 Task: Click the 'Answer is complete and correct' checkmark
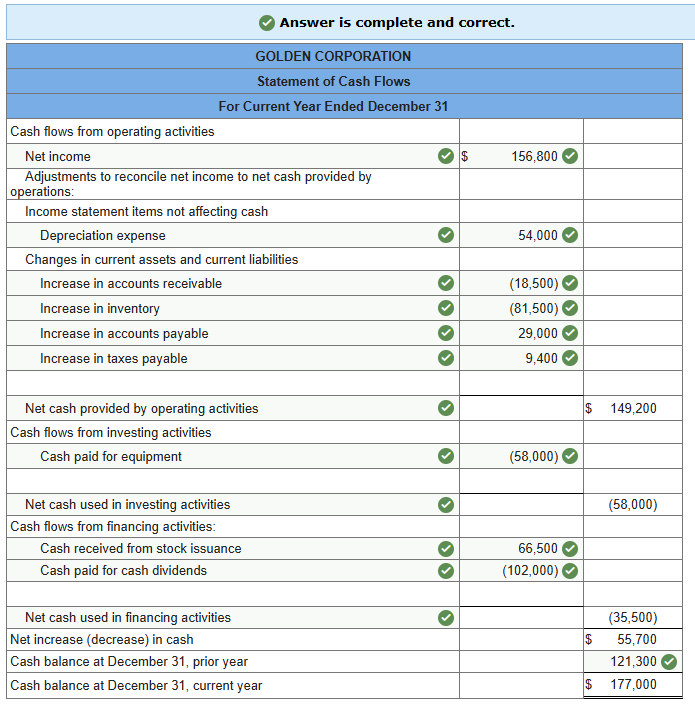pos(267,22)
